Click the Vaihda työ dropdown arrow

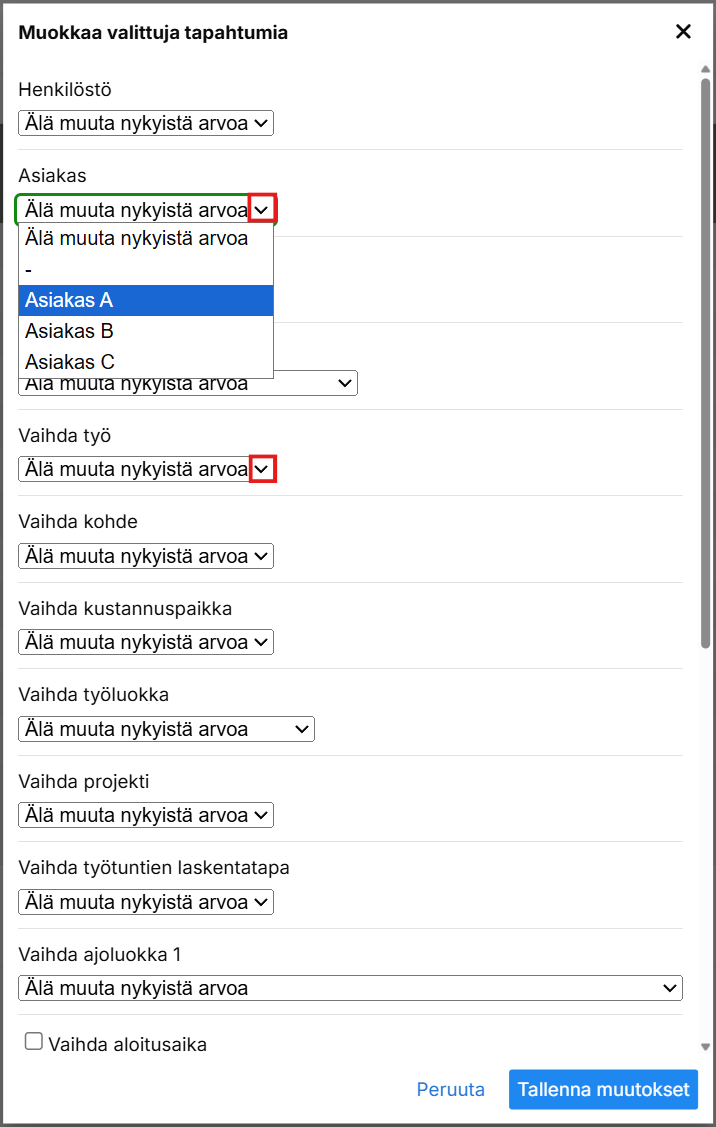(x=262, y=469)
